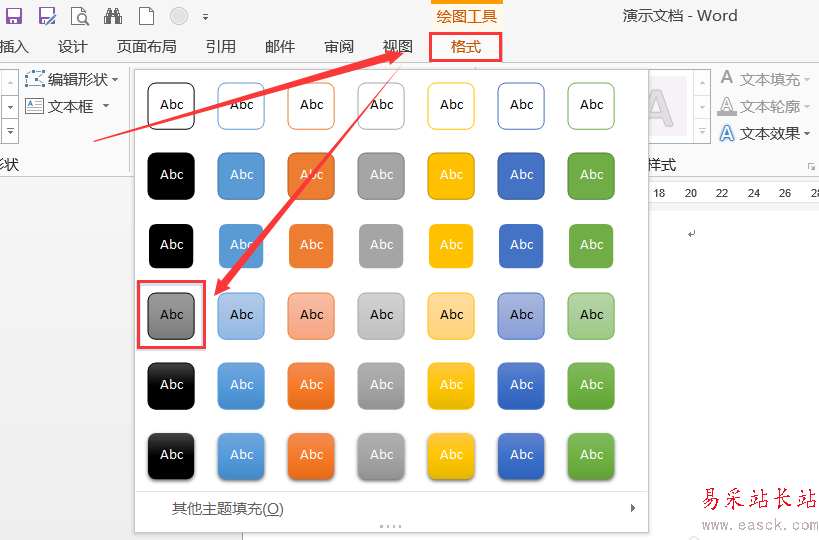Pick white style with green outline

pos(591,106)
